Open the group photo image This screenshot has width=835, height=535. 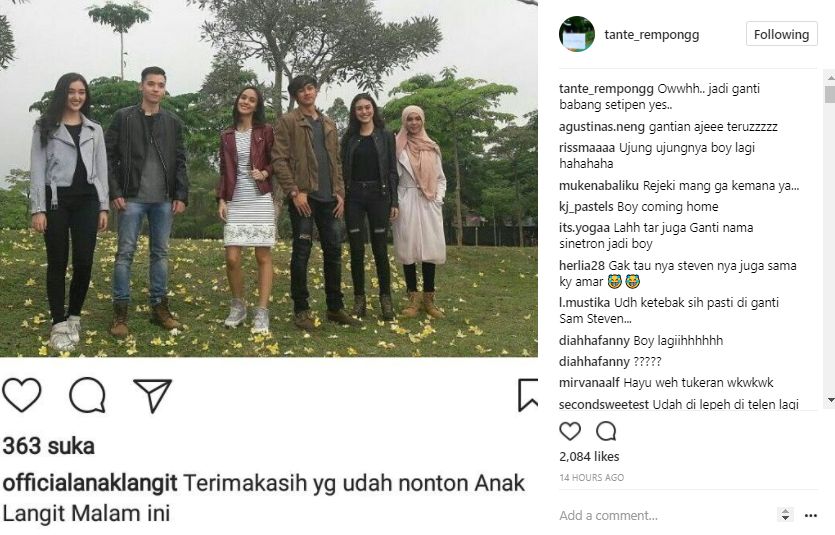point(268,178)
